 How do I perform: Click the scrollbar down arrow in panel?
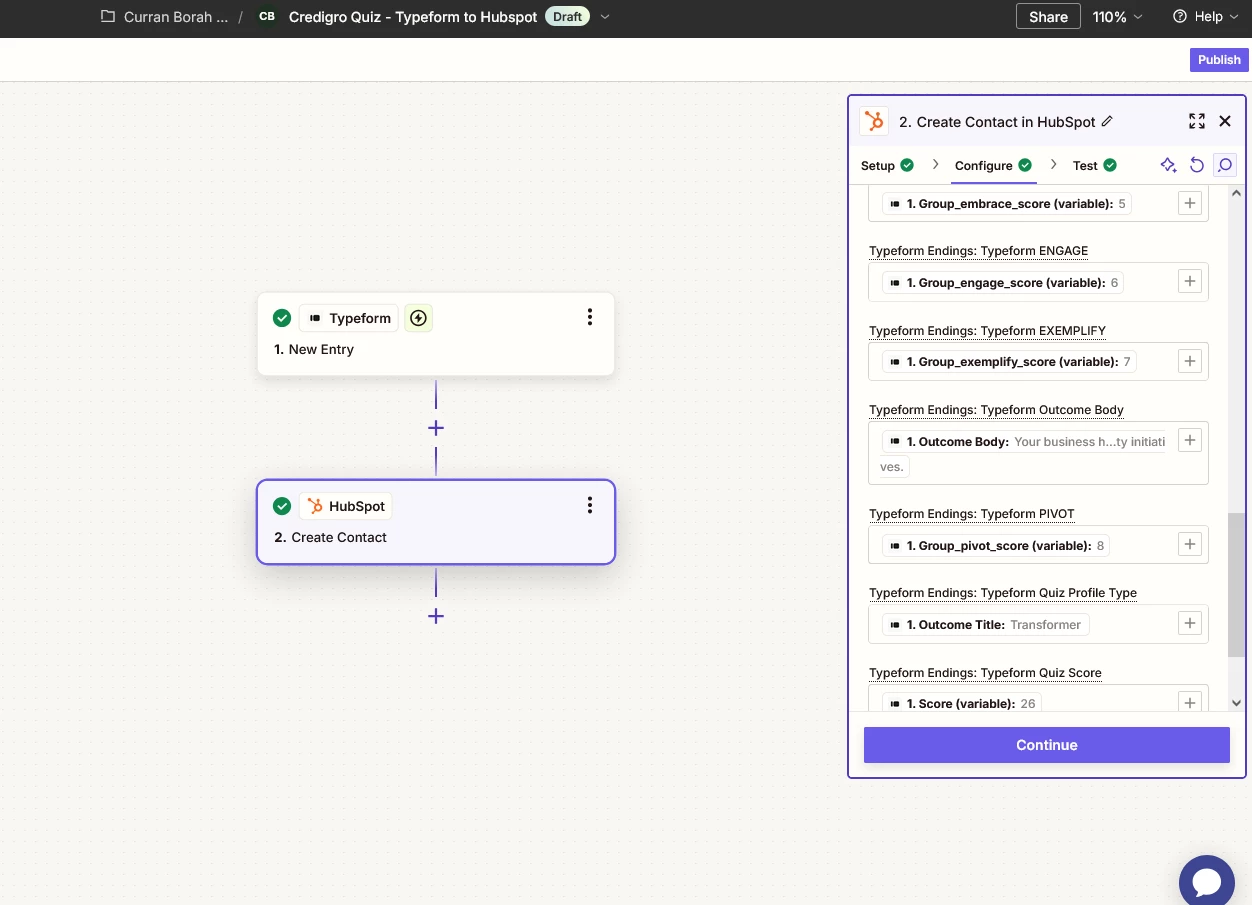point(1237,703)
